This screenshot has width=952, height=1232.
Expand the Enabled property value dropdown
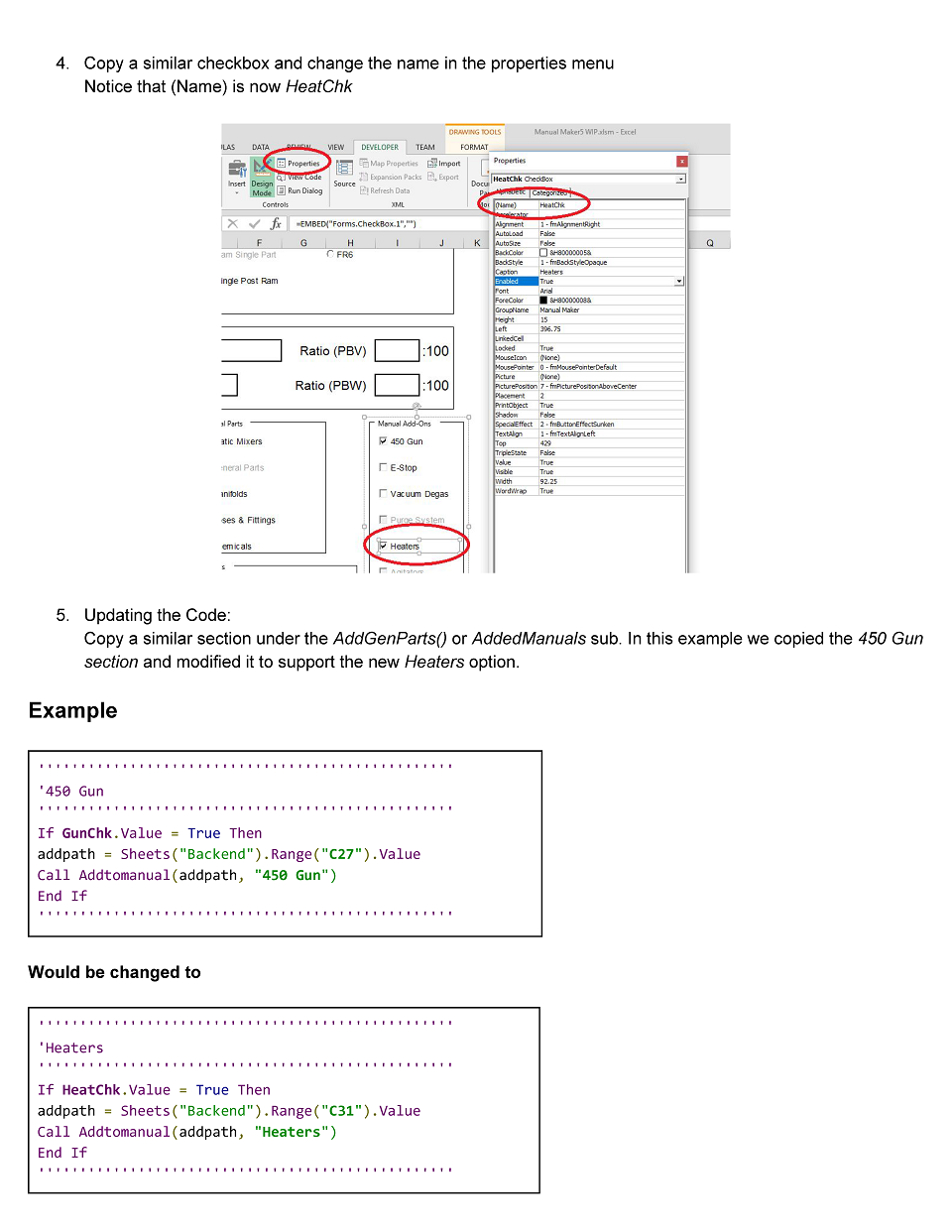coord(679,282)
